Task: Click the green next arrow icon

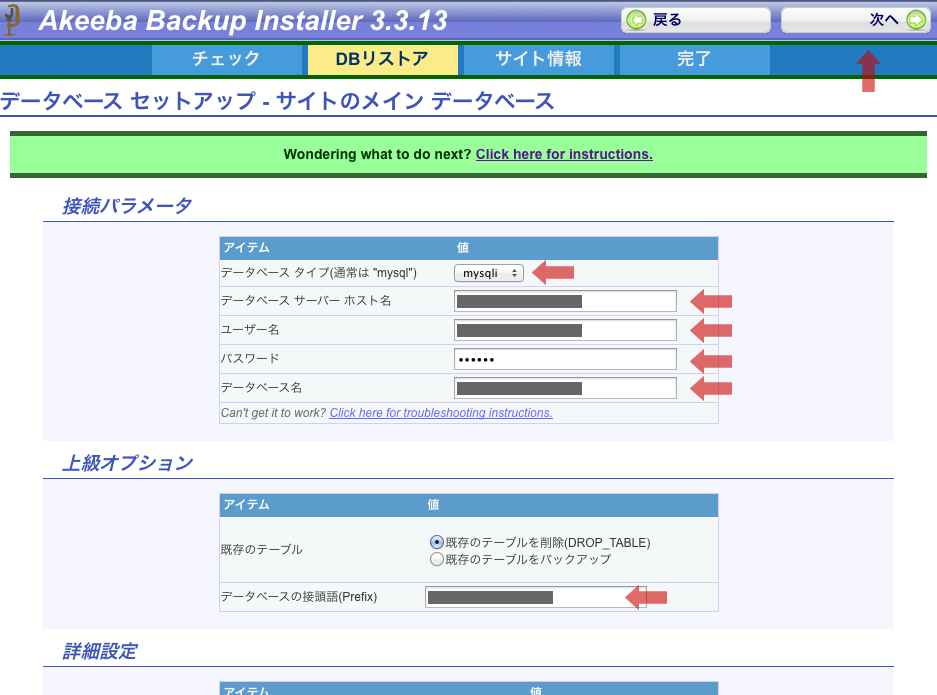Action: click(x=915, y=20)
